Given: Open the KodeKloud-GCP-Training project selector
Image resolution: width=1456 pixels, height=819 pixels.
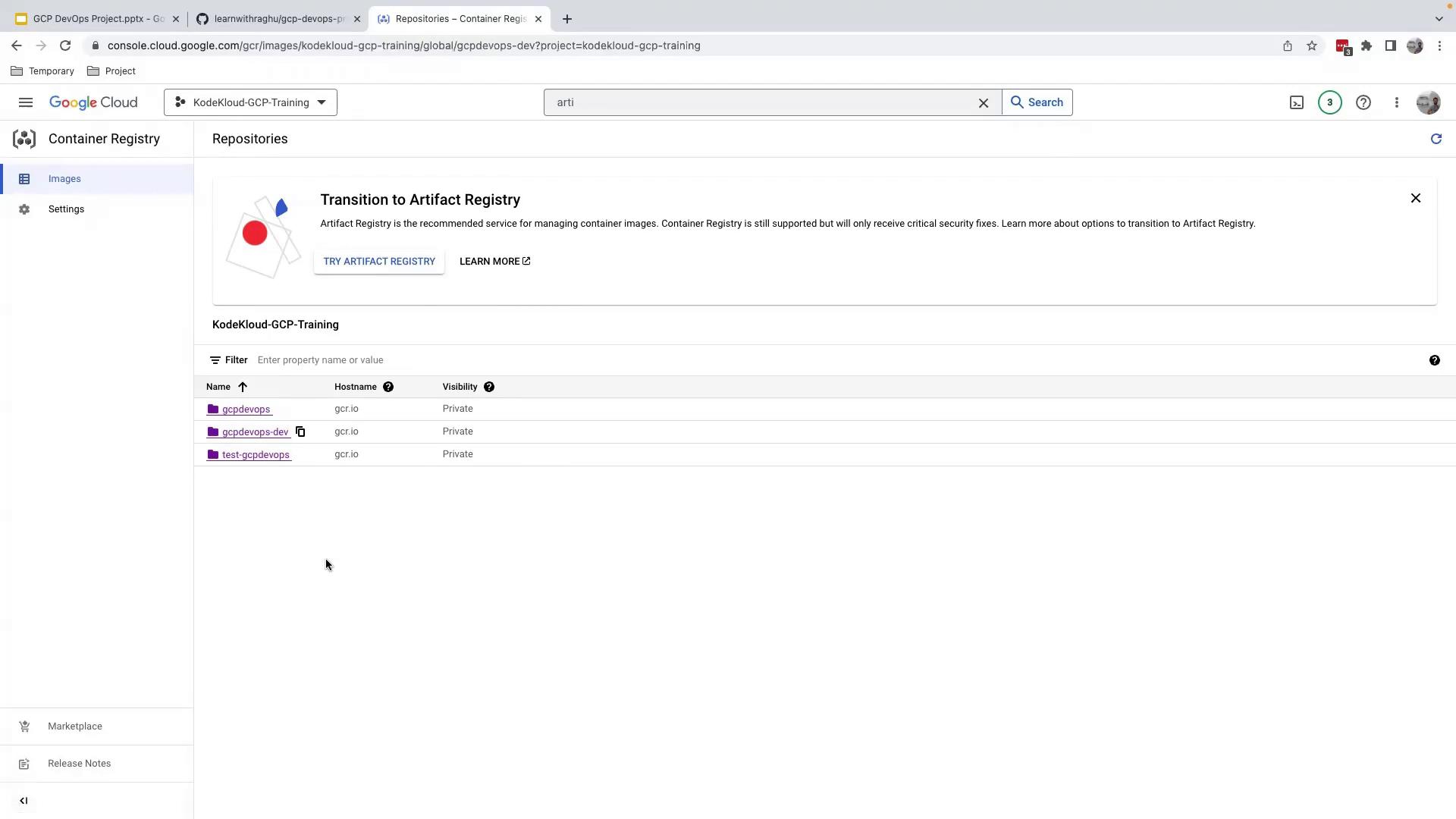Looking at the screenshot, I should (x=250, y=102).
